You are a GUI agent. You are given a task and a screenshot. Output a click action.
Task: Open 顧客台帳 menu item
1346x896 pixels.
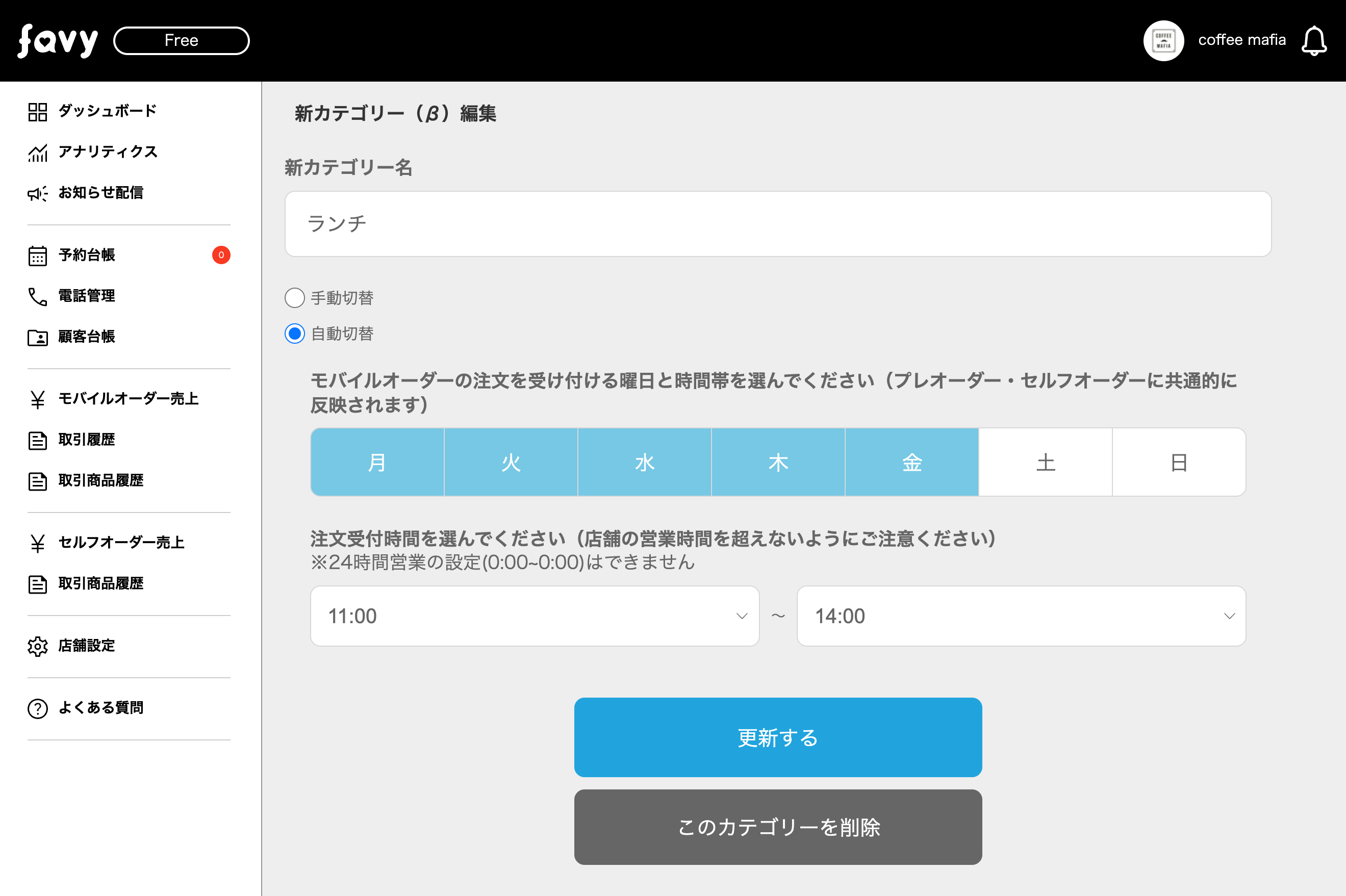pyautogui.click(x=86, y=337)
